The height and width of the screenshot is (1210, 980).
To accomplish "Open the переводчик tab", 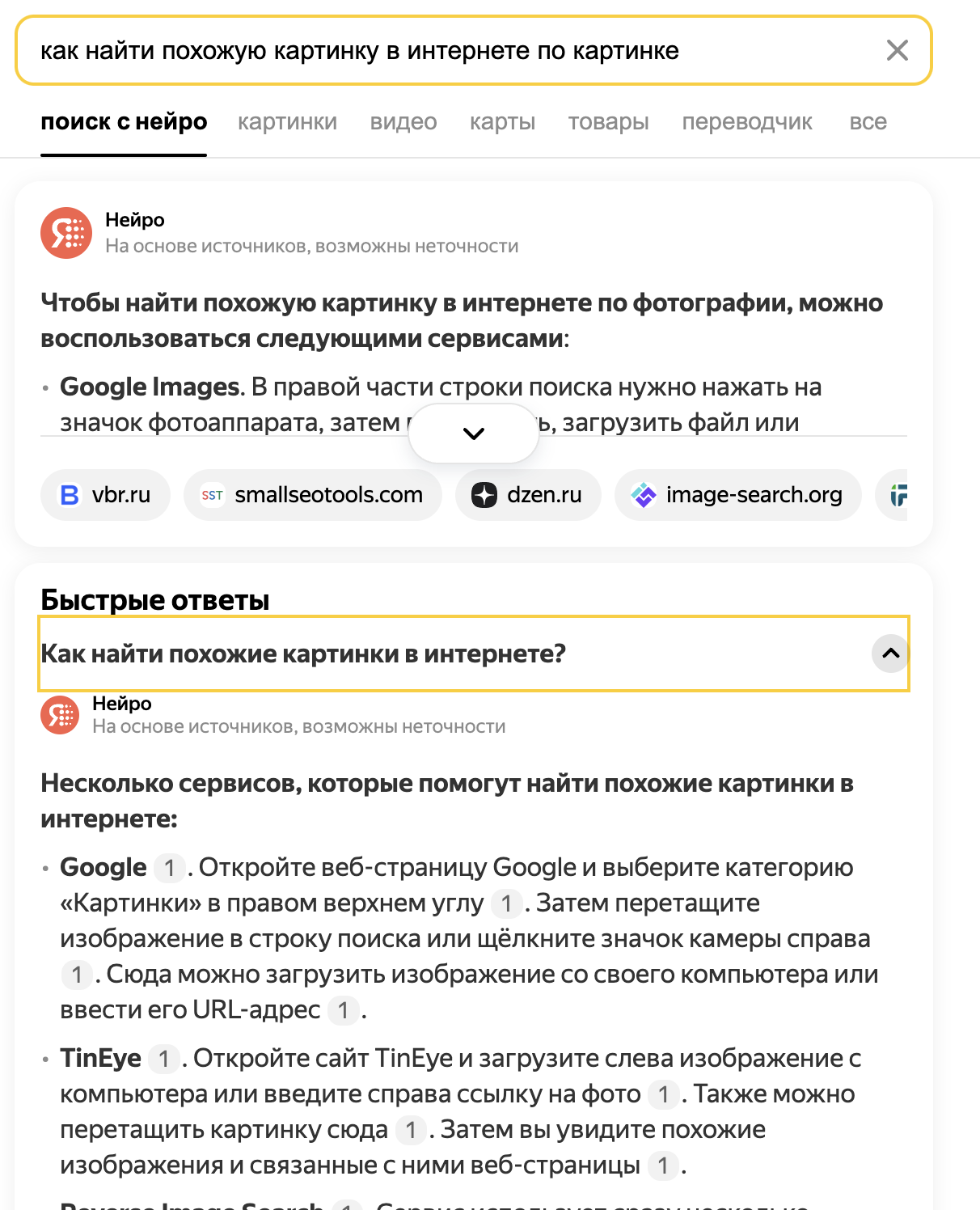I will click(x=747, y=122).
